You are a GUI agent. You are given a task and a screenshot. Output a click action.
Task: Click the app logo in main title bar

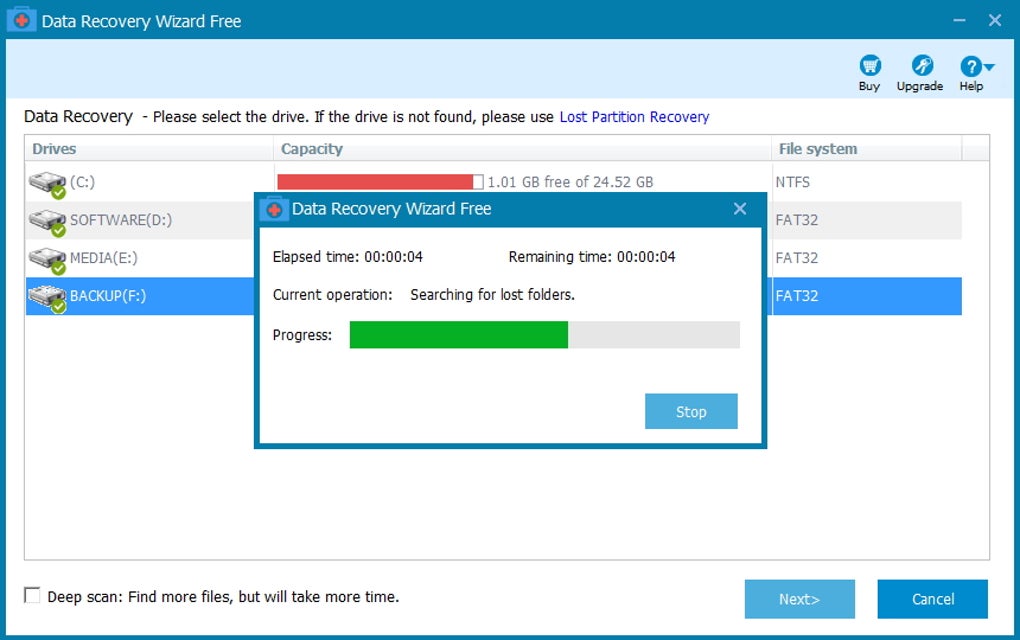(x=21, y=20)
